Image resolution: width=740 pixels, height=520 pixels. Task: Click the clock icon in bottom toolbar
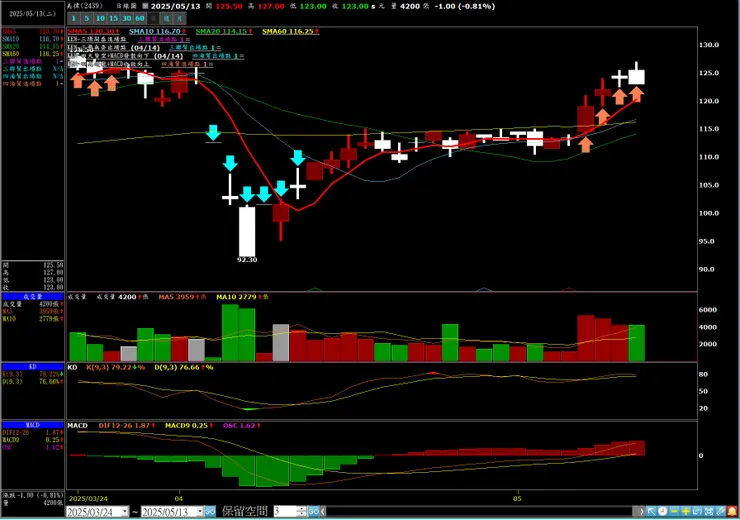point(663,512)
